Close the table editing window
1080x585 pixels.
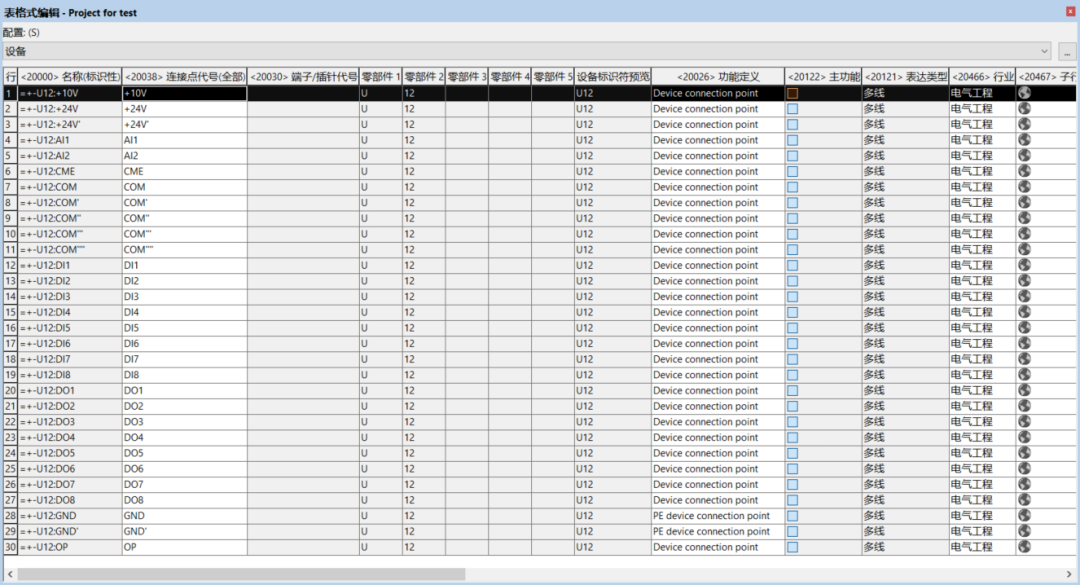click(x=1070, y=12)
